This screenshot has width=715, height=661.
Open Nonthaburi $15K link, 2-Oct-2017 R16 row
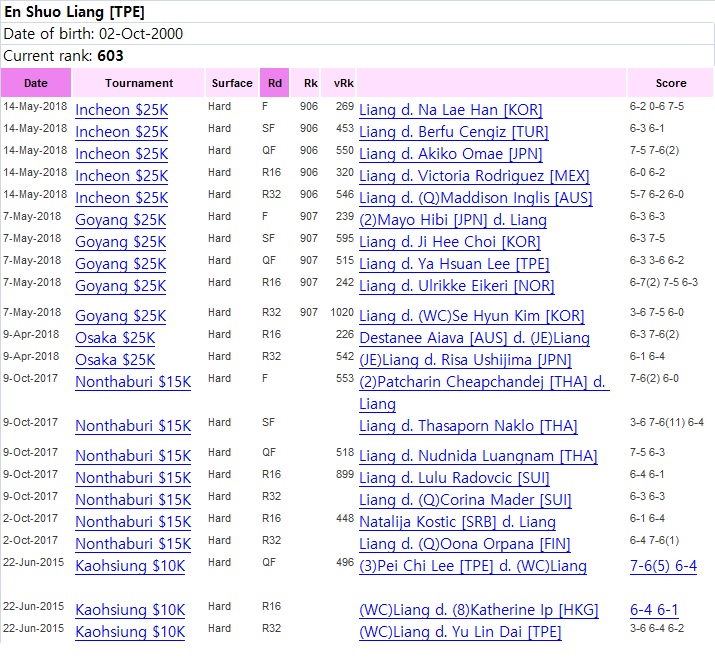tap(133, 522)
